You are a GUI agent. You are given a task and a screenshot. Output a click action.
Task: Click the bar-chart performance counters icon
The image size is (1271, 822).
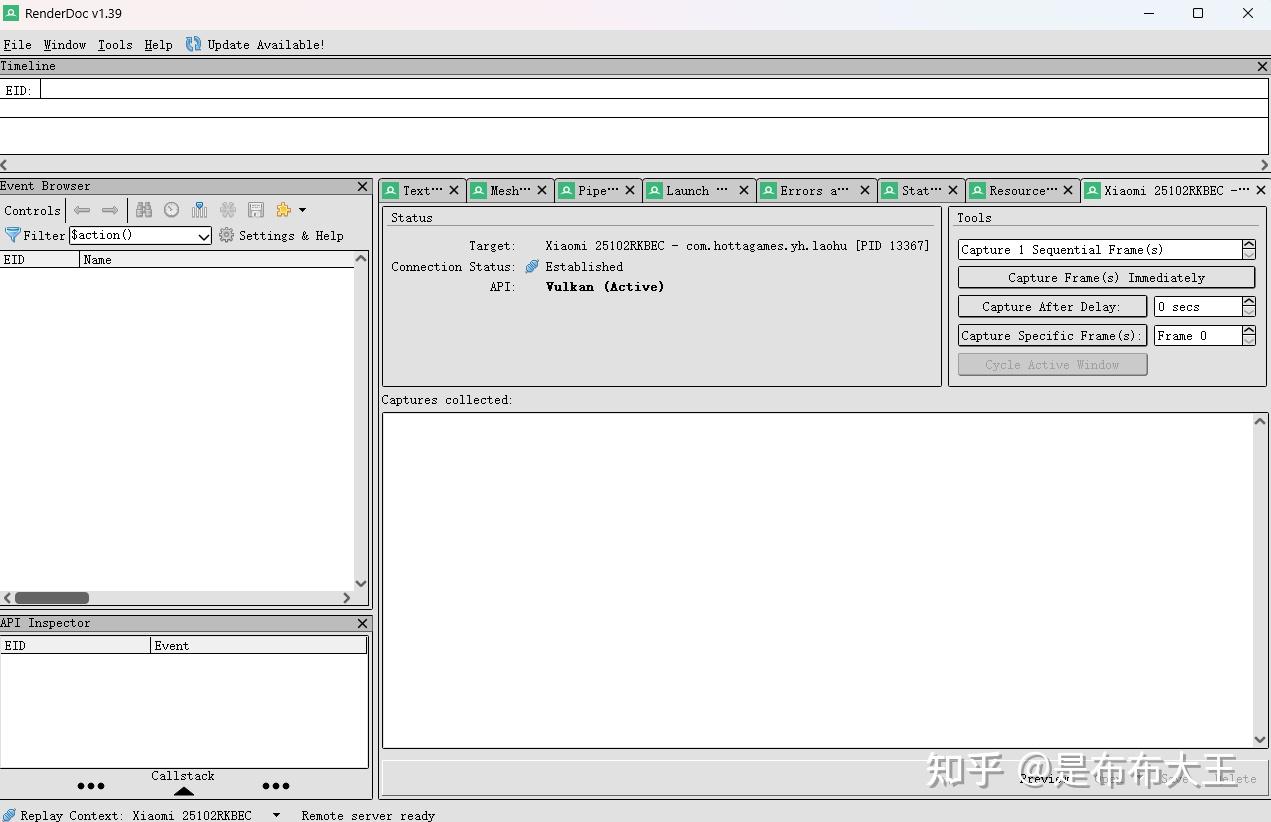(200, 210)
